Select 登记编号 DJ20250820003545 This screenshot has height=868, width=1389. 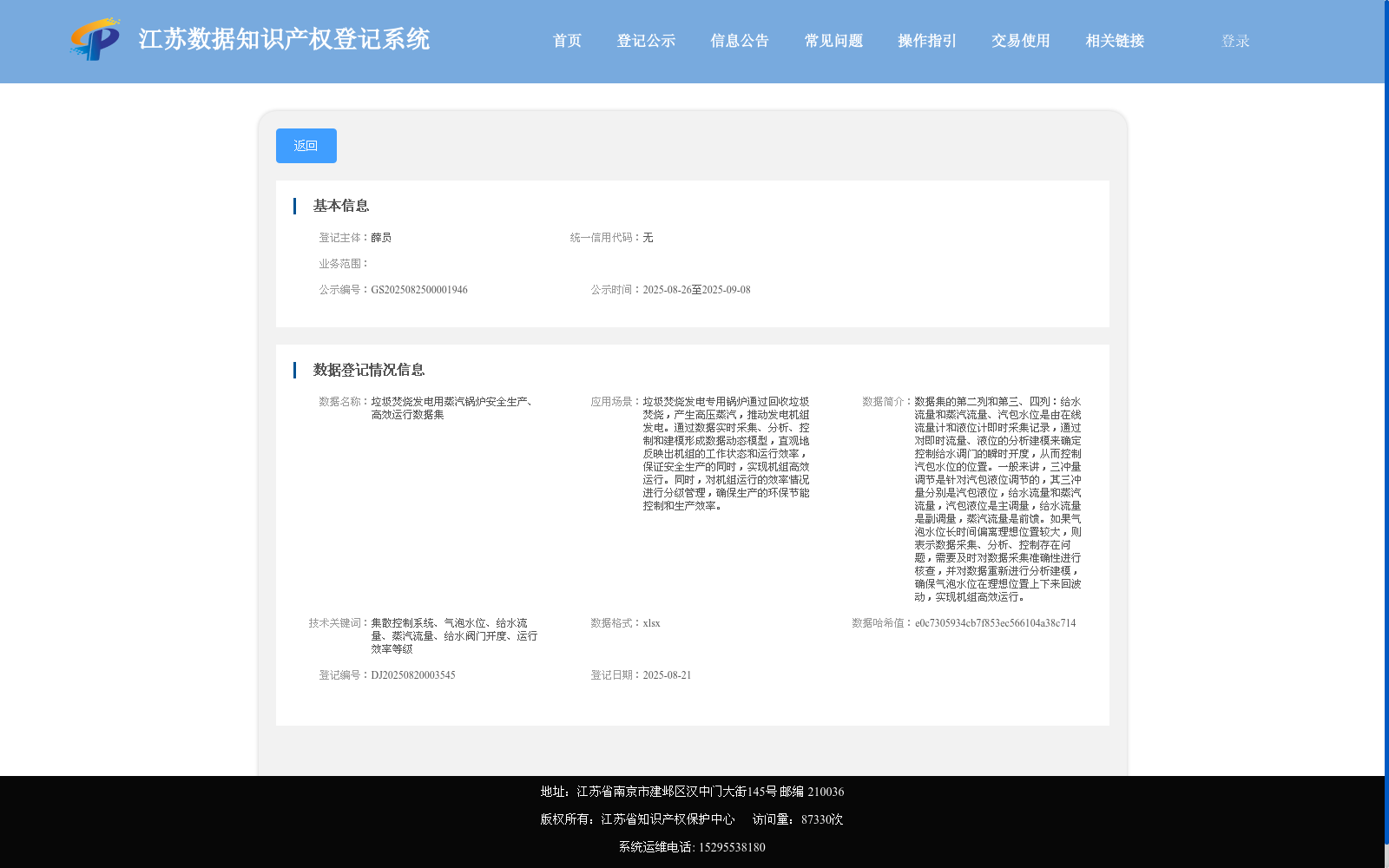(413, 675)
